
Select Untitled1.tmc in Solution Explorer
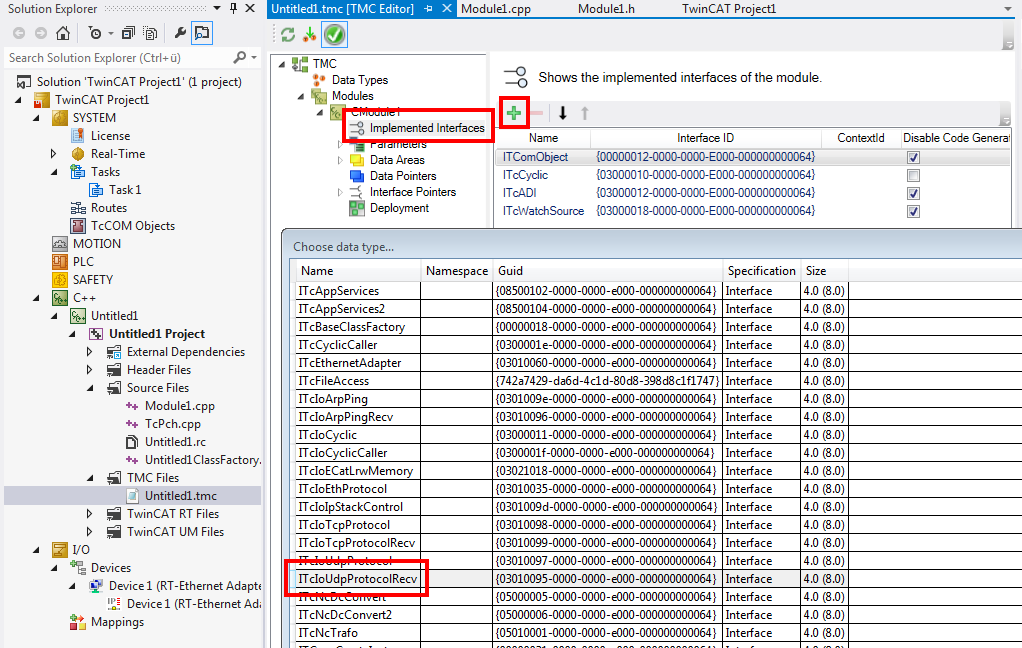[181, 496]
